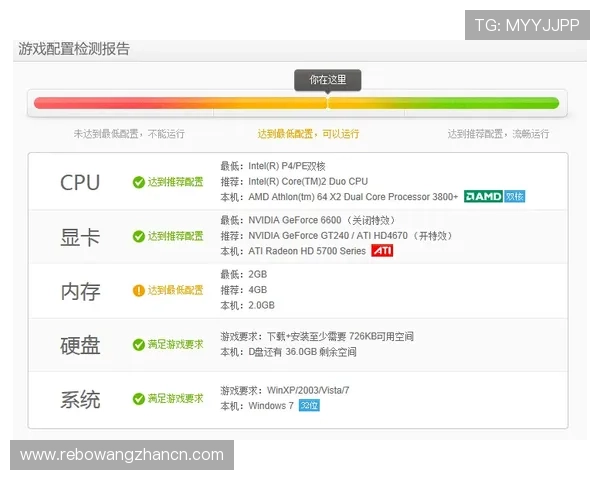The image size is (600, 480).
Task: Click the blue 双核 badge
Action: tap(514, 196)
